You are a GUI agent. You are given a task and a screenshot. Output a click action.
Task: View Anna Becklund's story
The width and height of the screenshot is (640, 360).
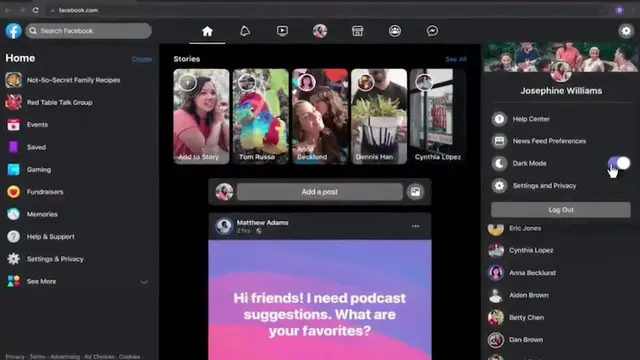(x=320, y=116)
